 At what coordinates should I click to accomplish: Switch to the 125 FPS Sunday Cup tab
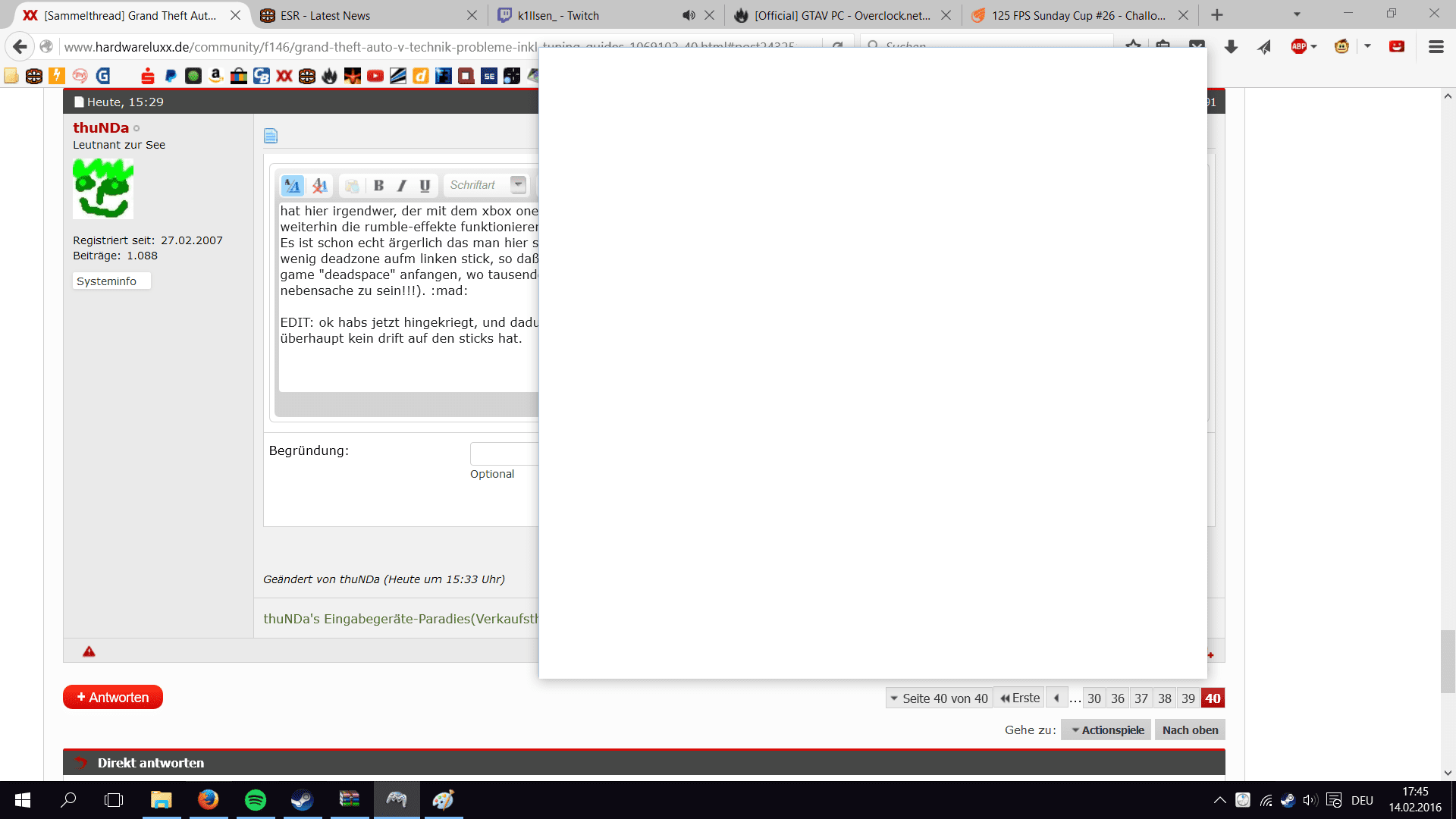[1078, 15]
